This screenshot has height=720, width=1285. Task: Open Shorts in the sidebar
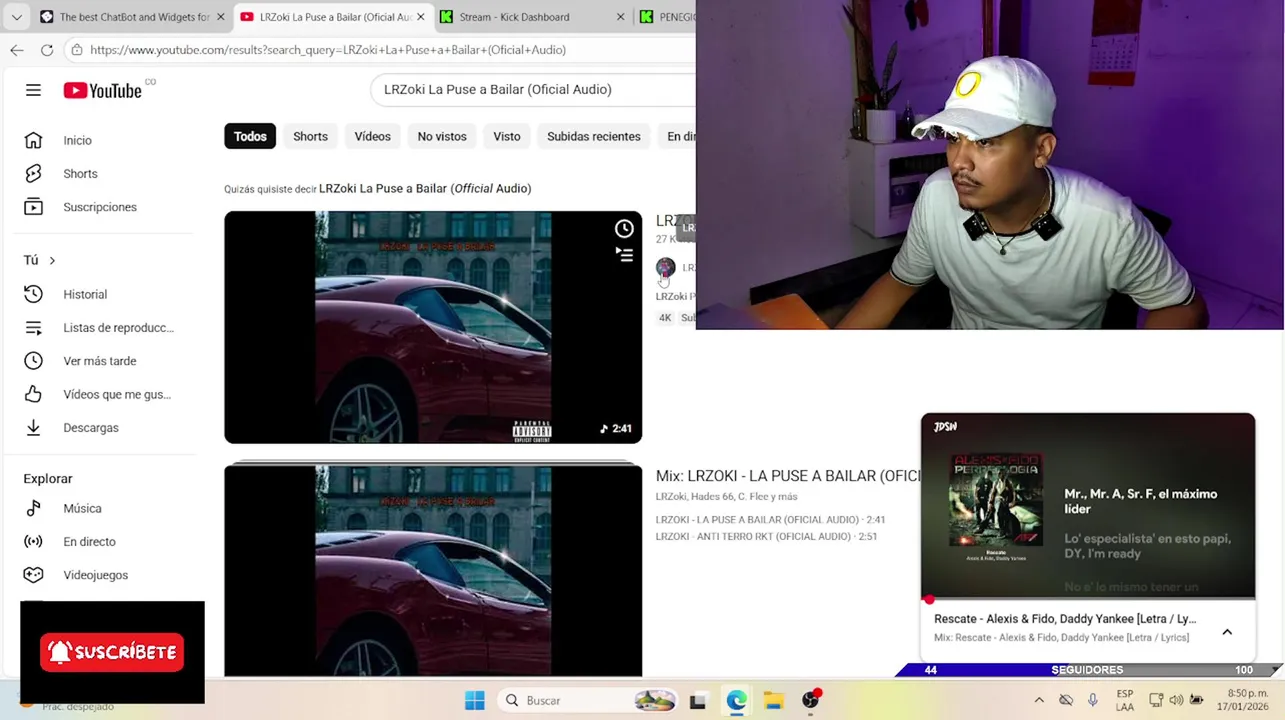(80, 174)
